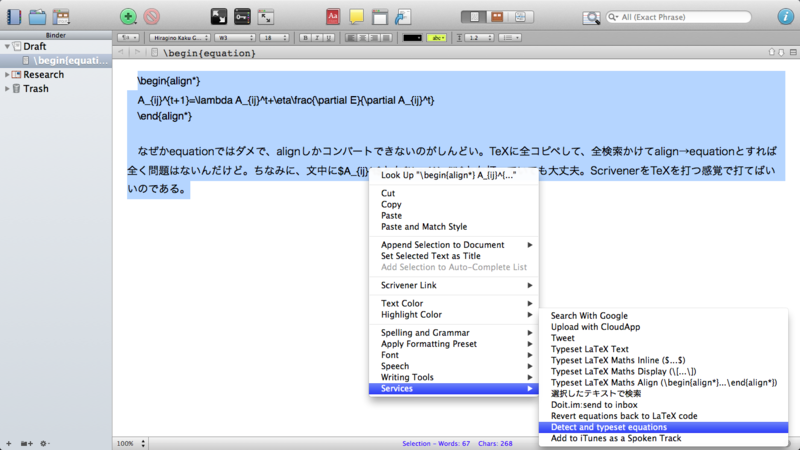Go forward in document history

point(137,53)
